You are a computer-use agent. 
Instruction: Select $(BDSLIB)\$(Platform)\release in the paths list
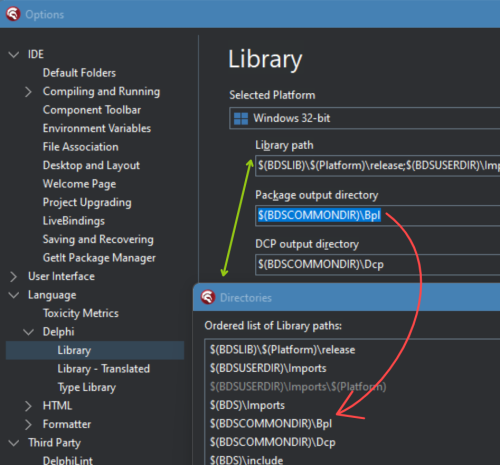(x=282, y=350)
